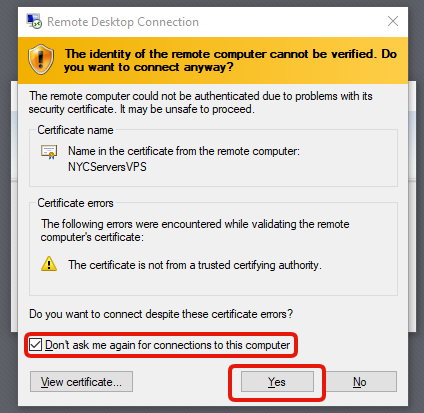
Task: Close the Remote Desktop Connection dialog
Action: (x=393, y=21)
